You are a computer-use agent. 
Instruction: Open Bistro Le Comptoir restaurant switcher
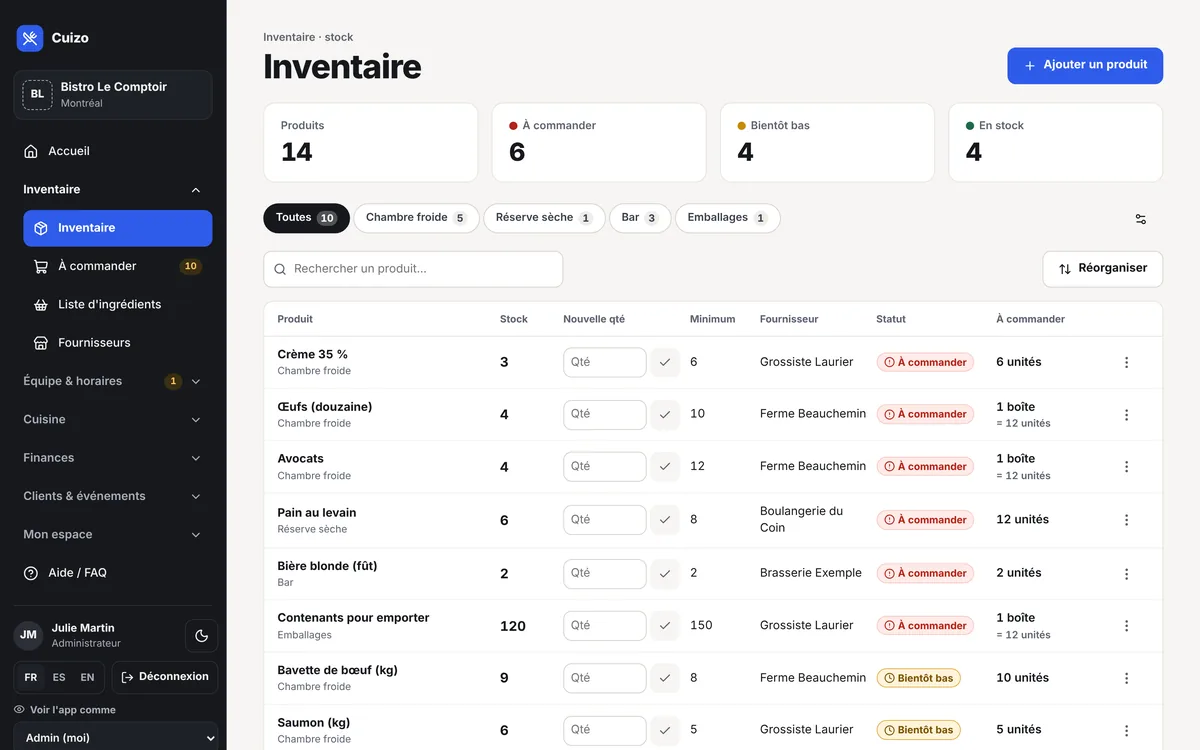point(113,95)
